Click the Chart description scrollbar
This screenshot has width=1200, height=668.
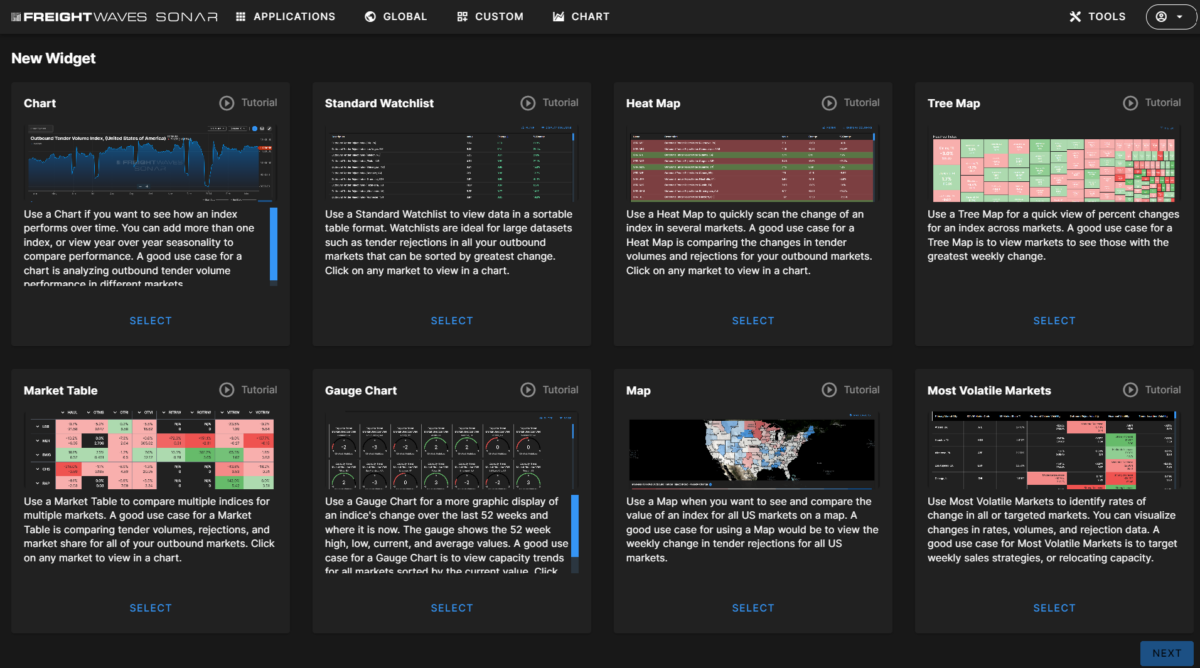pyautogui.click(x=274, y=246)
